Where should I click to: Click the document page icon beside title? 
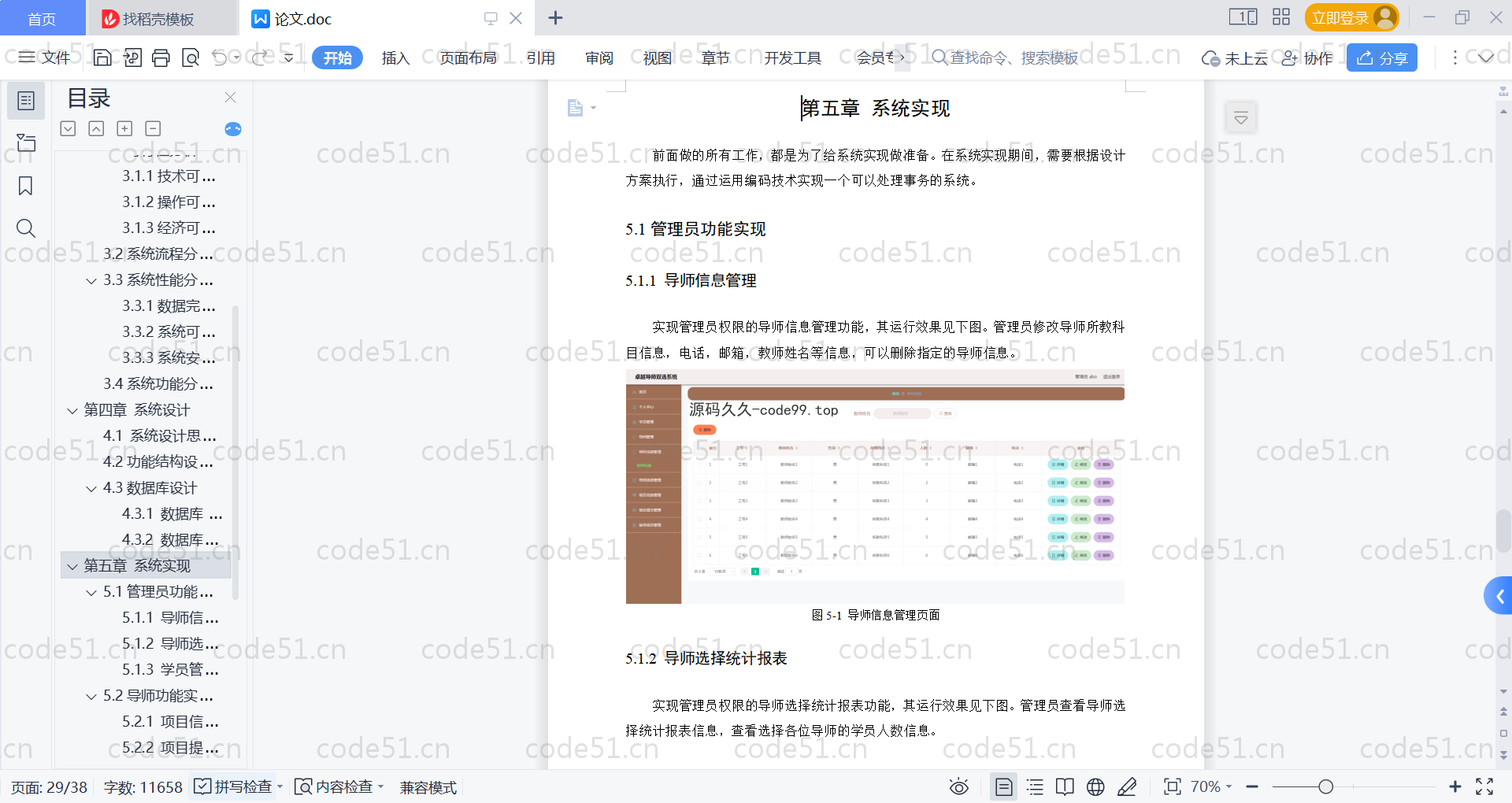point(576,108)
